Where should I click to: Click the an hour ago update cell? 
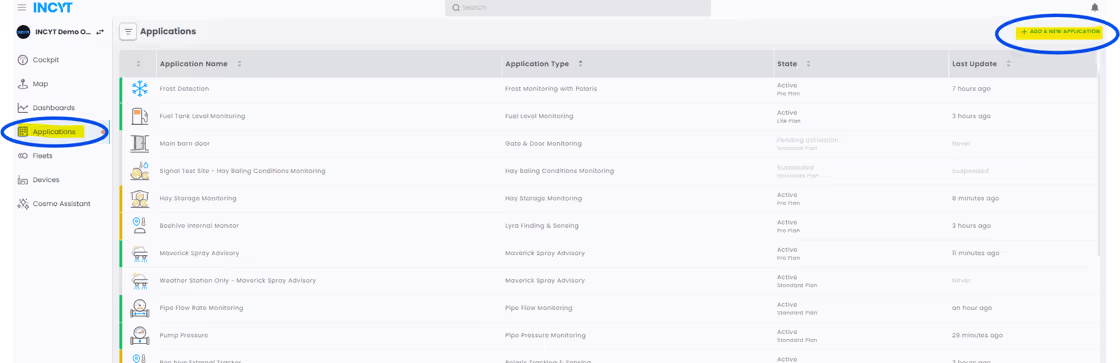(971, 308)
